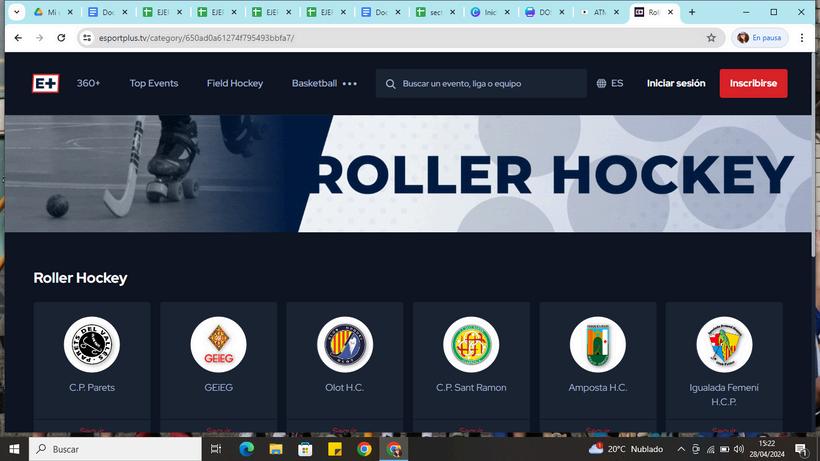Screen dimensions: 820x461
Task: Click the Amposta H.C. team name
Action: pos(598,387)
